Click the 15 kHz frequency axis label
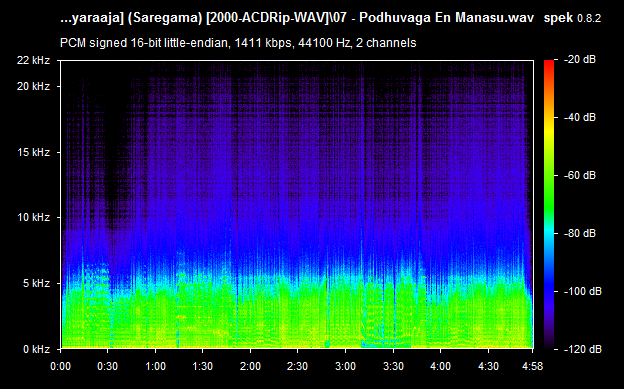 pyautogui.click(x=33, y=152)
